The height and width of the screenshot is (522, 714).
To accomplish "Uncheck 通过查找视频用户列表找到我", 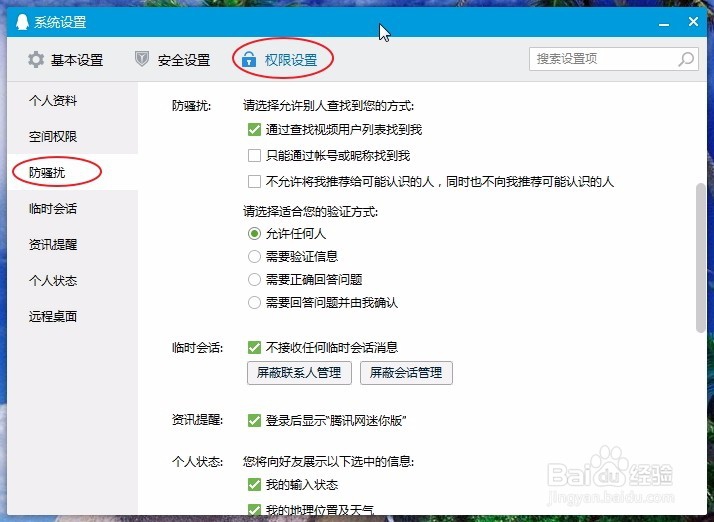I will coord(254,129).
